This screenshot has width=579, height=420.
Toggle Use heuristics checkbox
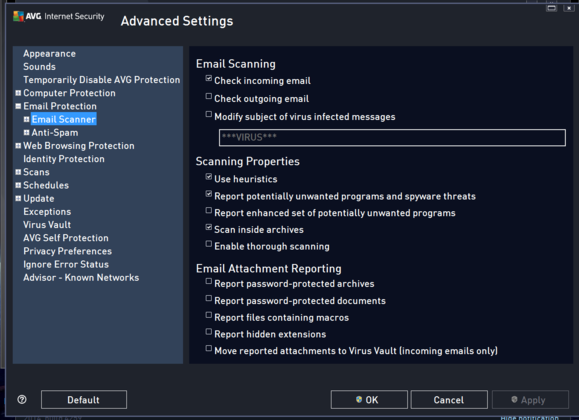pyautogui.click(x=209, y=177)
